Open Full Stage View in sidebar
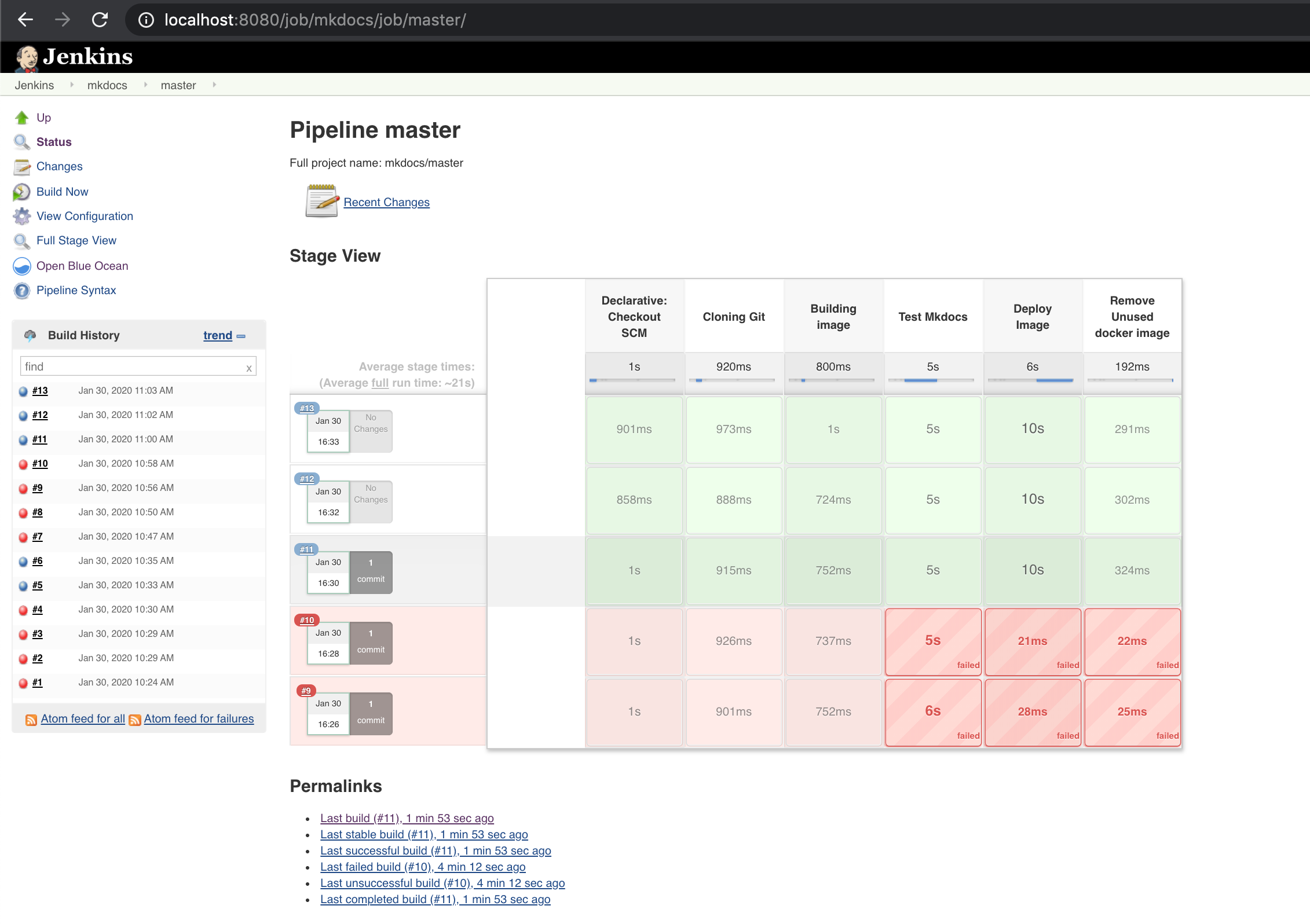The width and height of the screenshot is (1310, 924). [x=76, y=240]
